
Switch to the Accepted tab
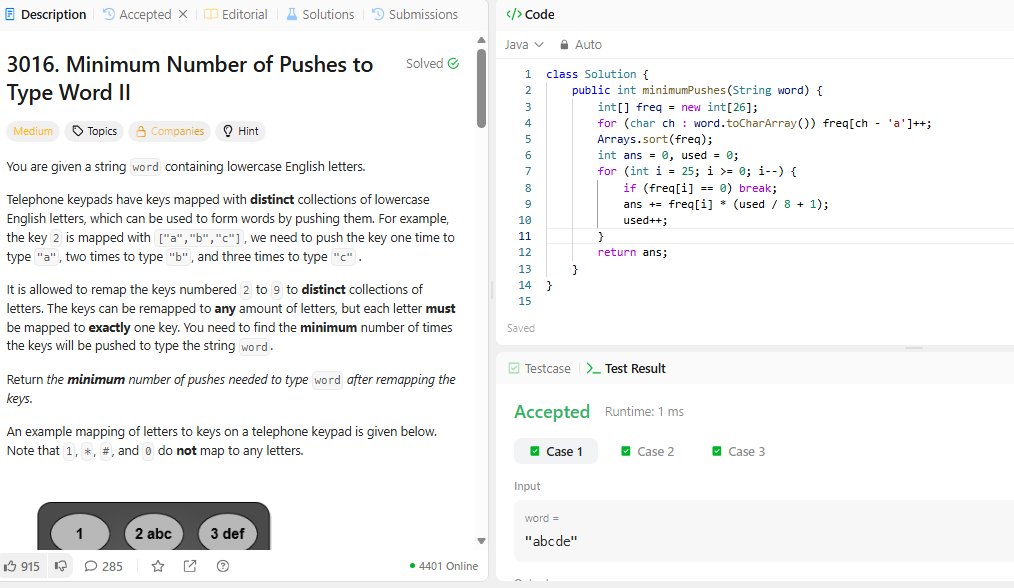point(137,14)
